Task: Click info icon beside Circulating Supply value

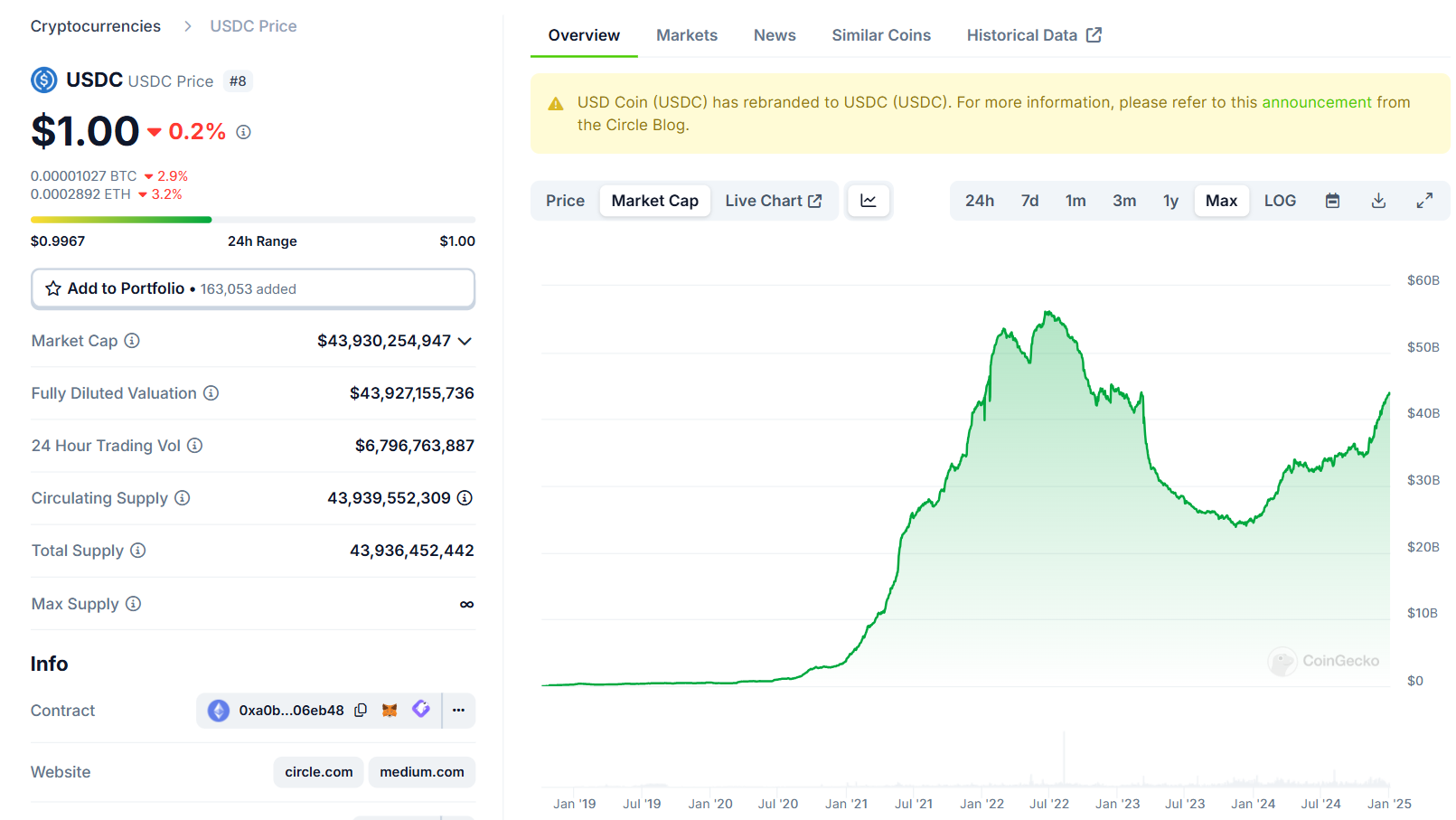Action: point(465,498)
